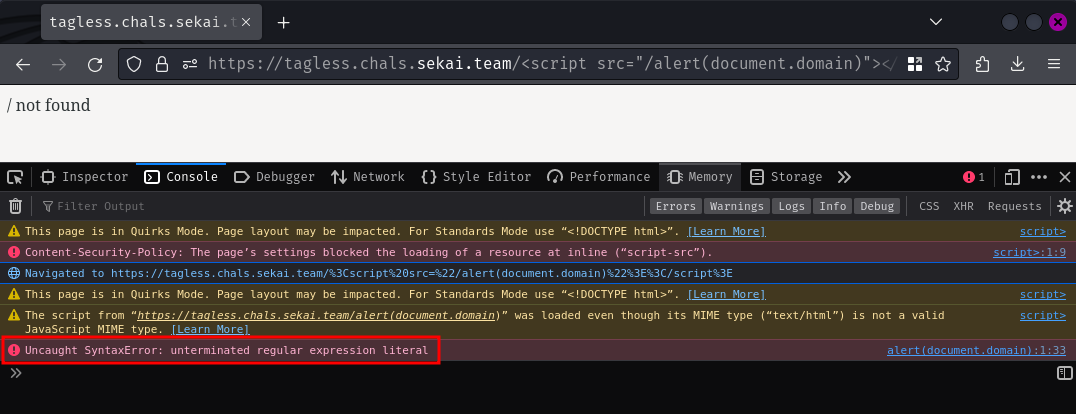The height and width of the screenshot is (414, 1076).
Task: Open a new tab with plus icon
Action: [283, 23]
